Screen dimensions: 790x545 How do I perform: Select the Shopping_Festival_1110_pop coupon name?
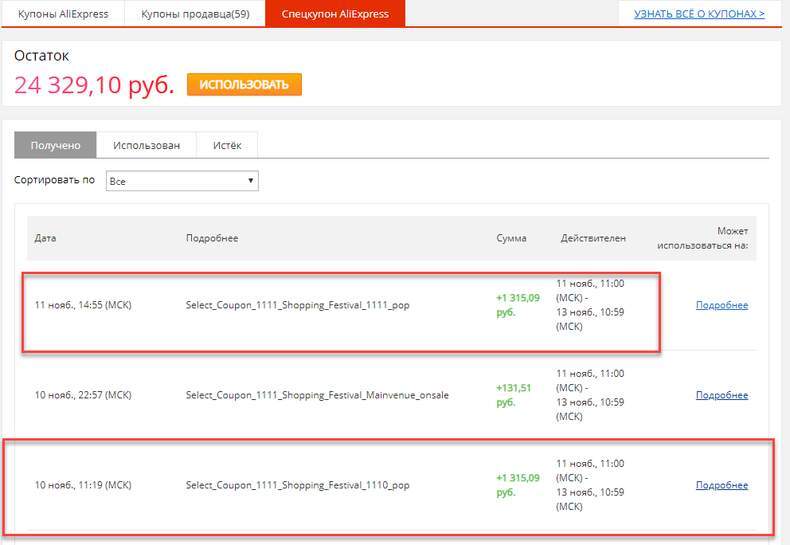(x=297, y=485)
